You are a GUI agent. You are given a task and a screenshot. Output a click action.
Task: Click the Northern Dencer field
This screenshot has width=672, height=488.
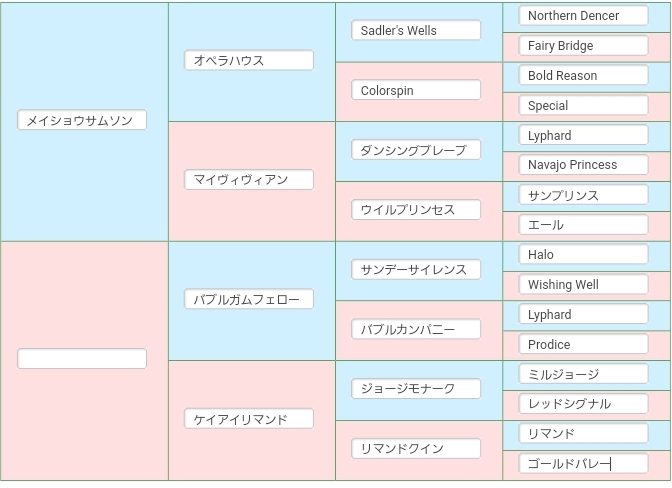pos(584,16)
